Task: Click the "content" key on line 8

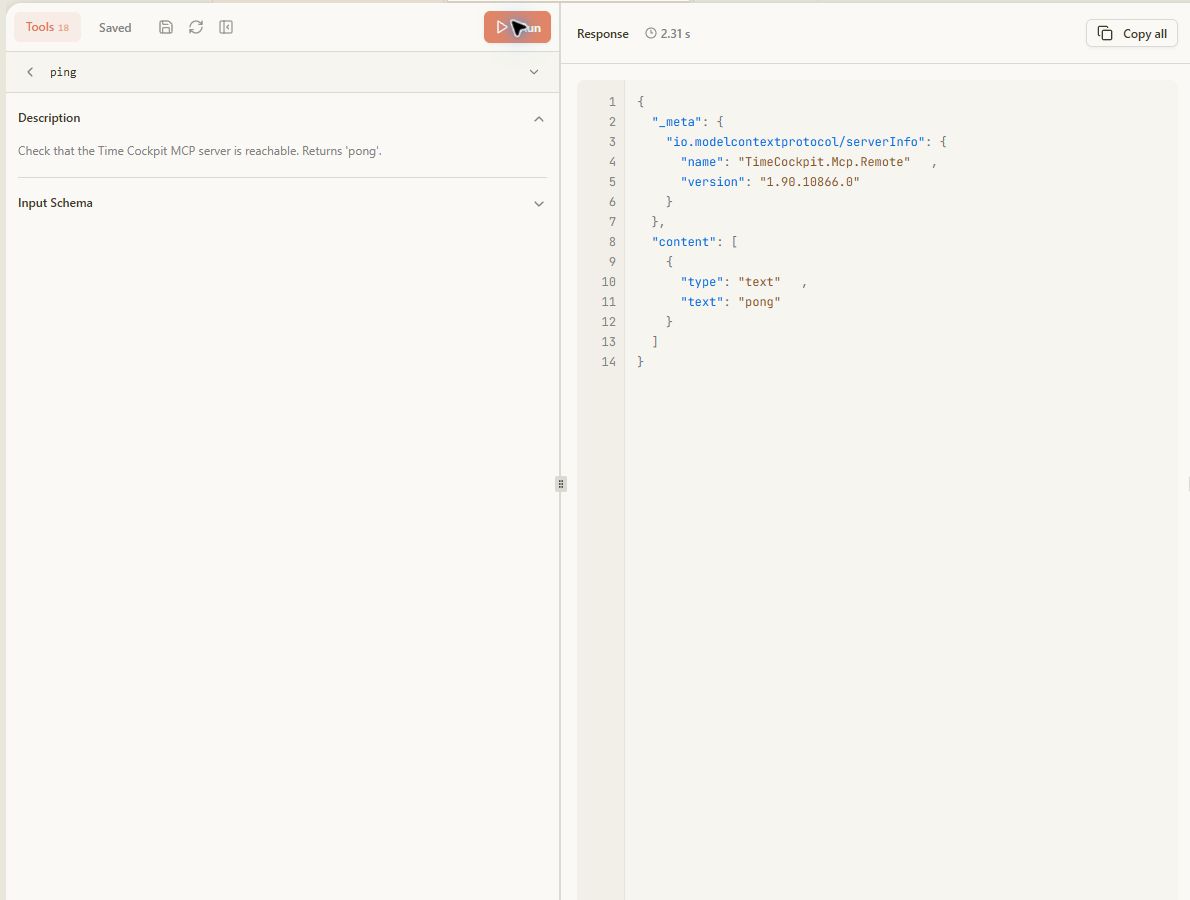Action: 684,242
